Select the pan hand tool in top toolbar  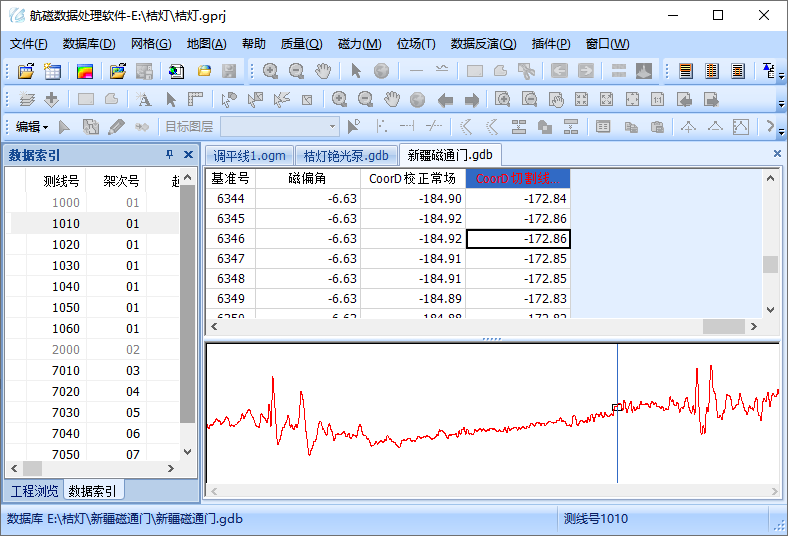322,71
